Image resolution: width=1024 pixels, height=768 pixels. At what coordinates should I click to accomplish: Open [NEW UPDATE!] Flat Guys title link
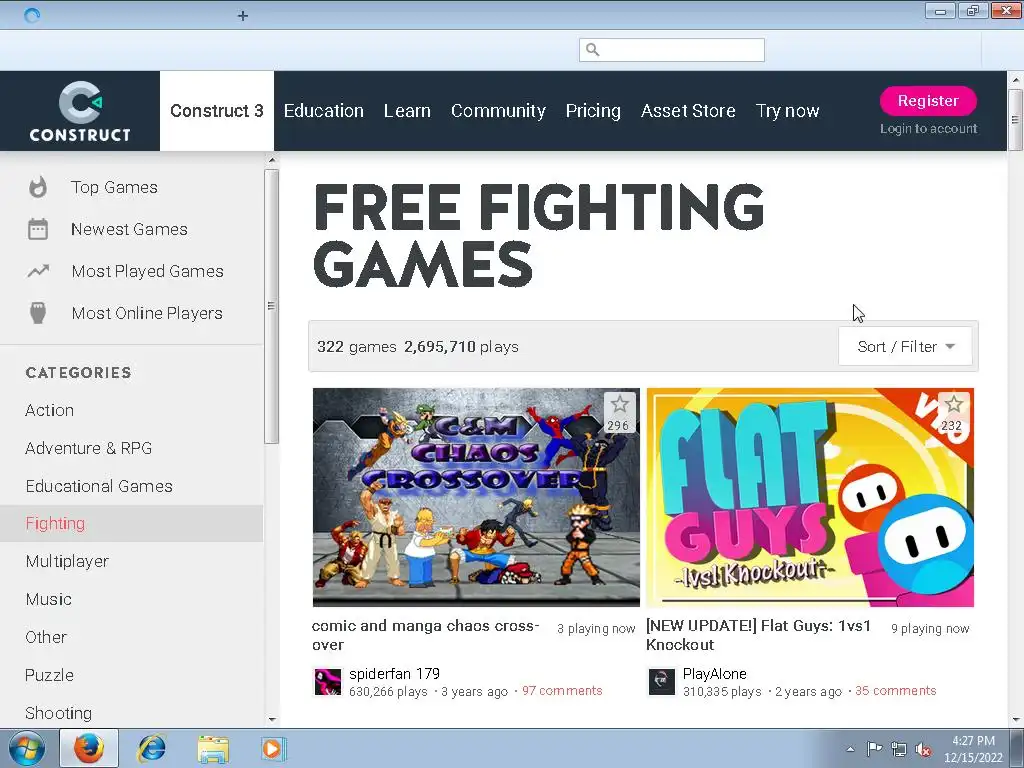(x=758, y=635)
